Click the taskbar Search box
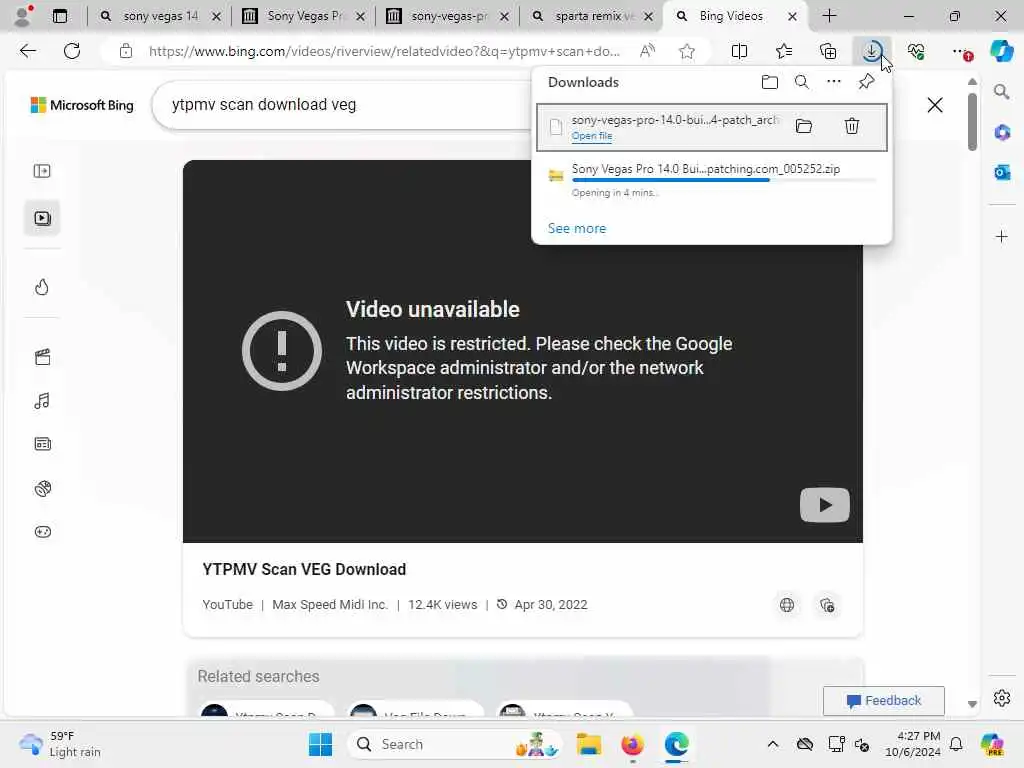Viewport: 1024px width, 768px height. (x=457, y=744)
